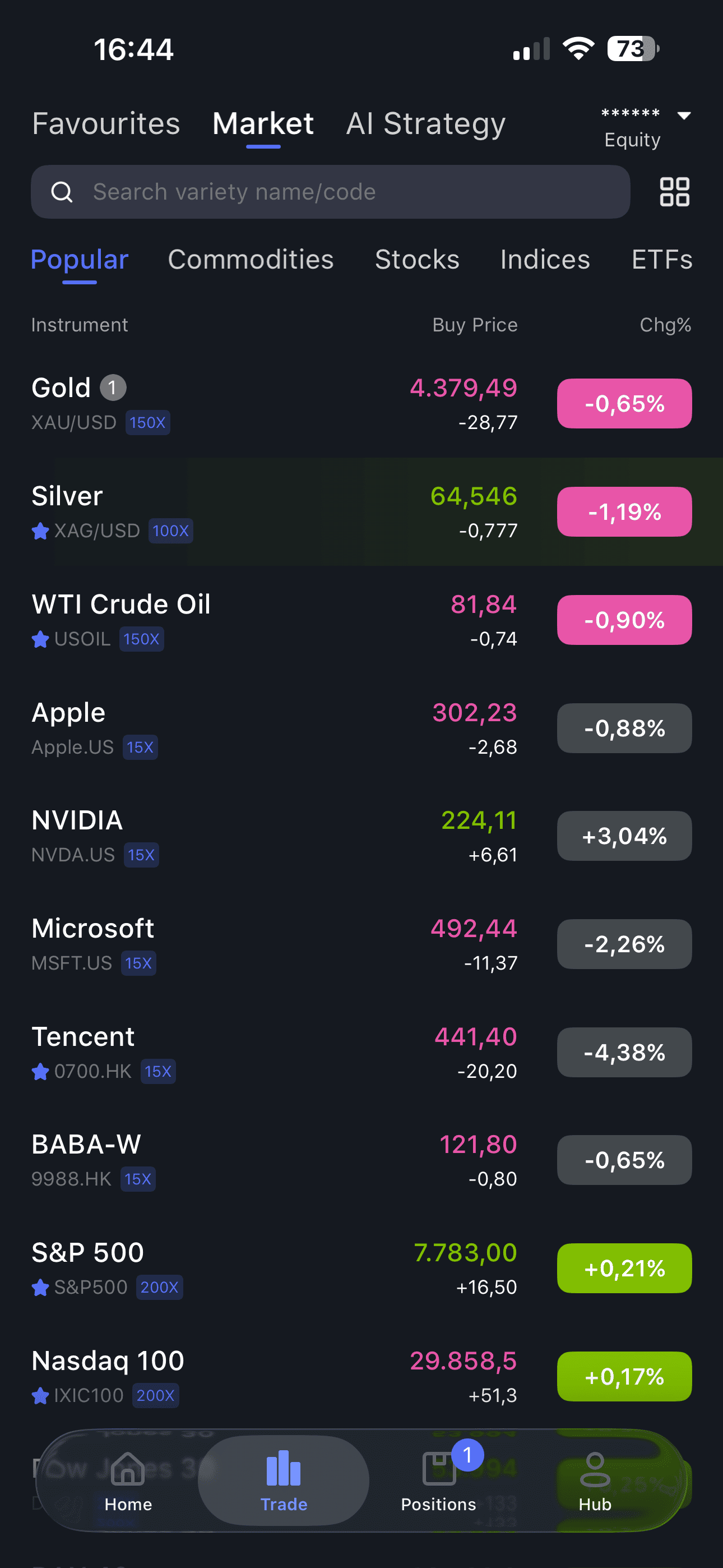The height and width of the screenshot is (1568, 723).
Task: Open the hidden Equity balance selector
Action: tap(632, 128)
